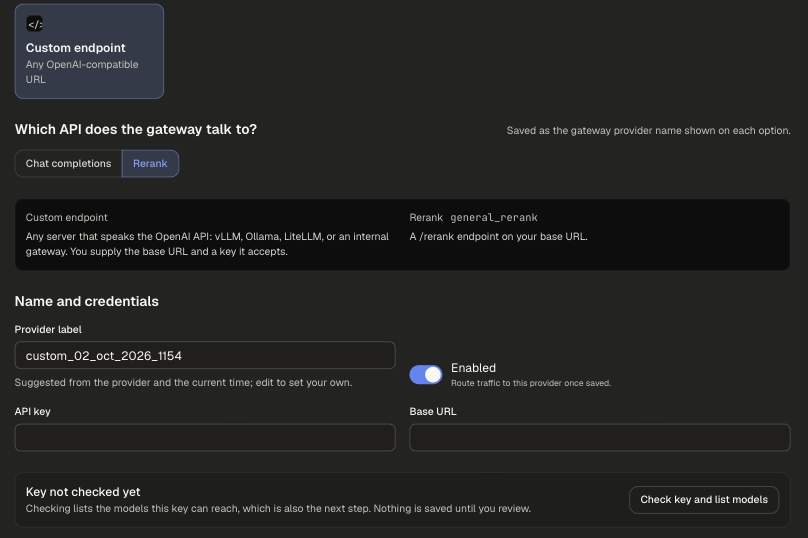Edit the Provider label field
This screenshot has height=538, width=808.
click(205, 355)
